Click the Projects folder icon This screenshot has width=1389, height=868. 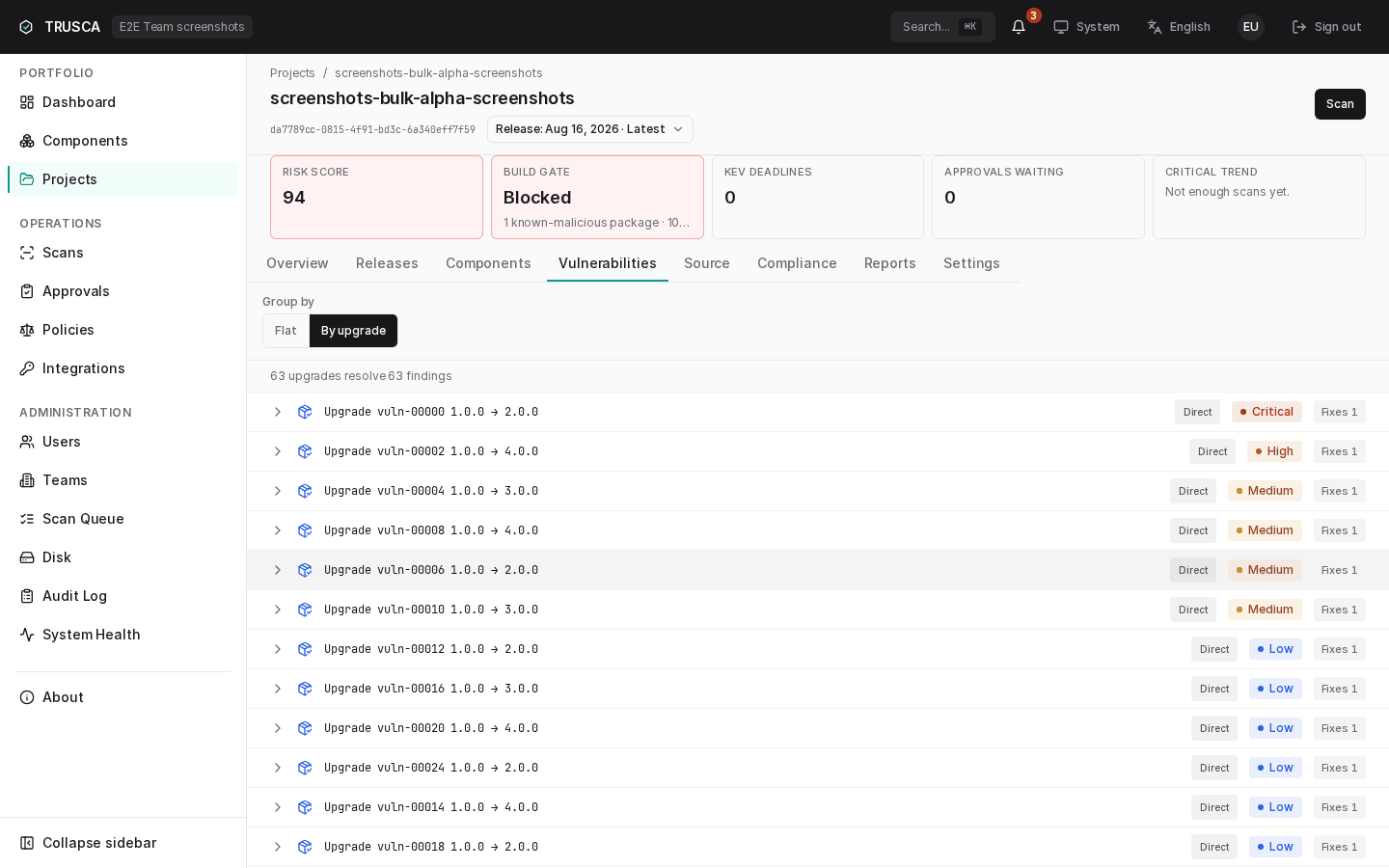coord(27,179)
